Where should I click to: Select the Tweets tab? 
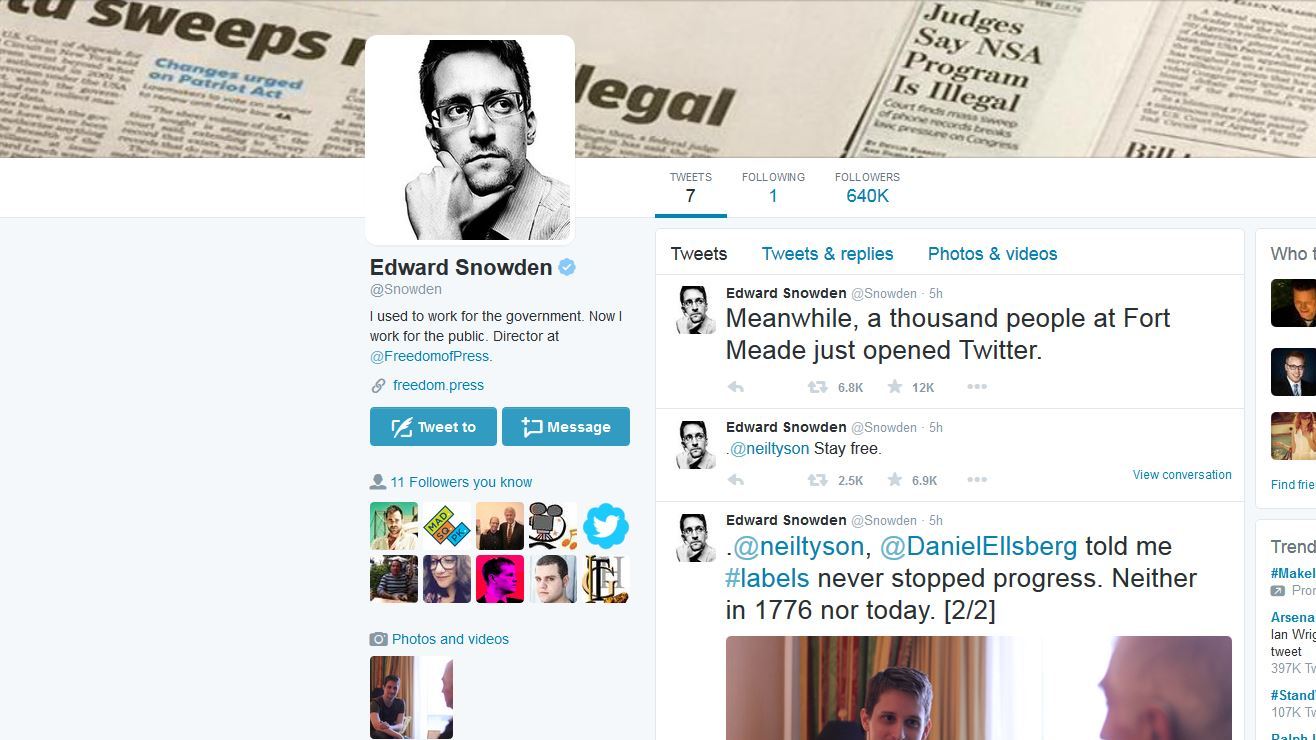pos(698,254)
